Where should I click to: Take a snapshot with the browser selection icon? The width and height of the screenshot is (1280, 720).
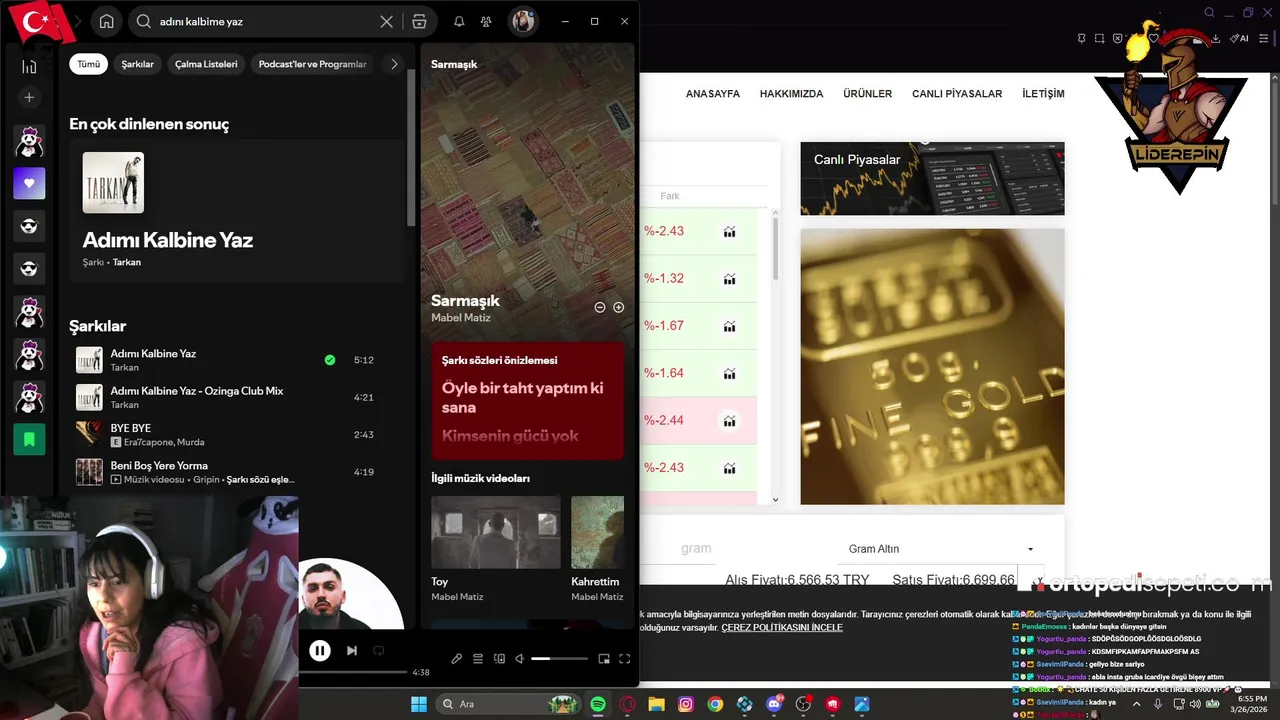tap(1100, 39)
